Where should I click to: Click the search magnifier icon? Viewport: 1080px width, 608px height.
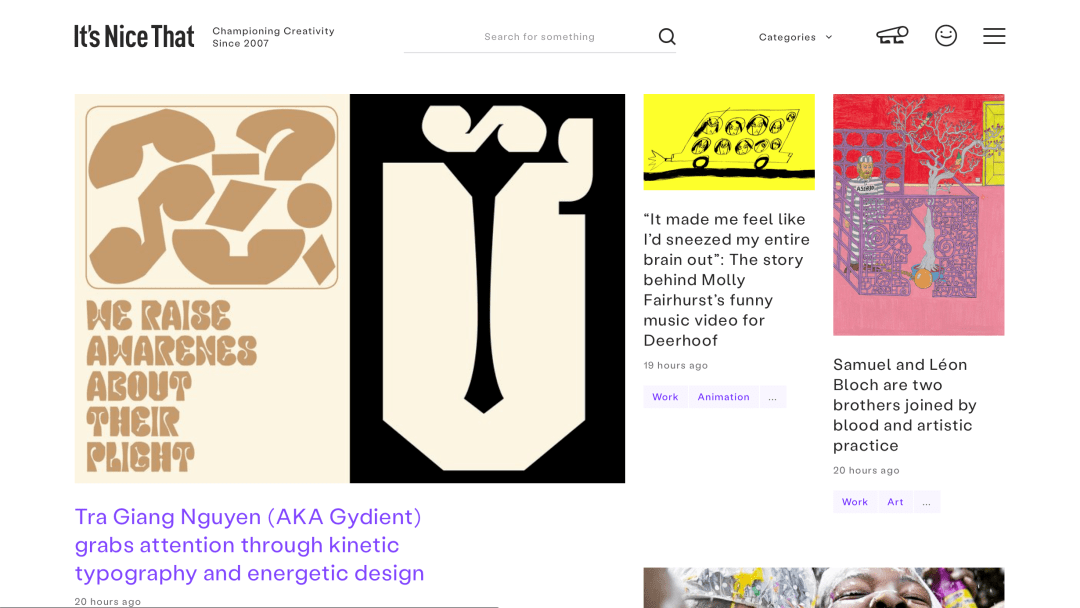point(667,36)
